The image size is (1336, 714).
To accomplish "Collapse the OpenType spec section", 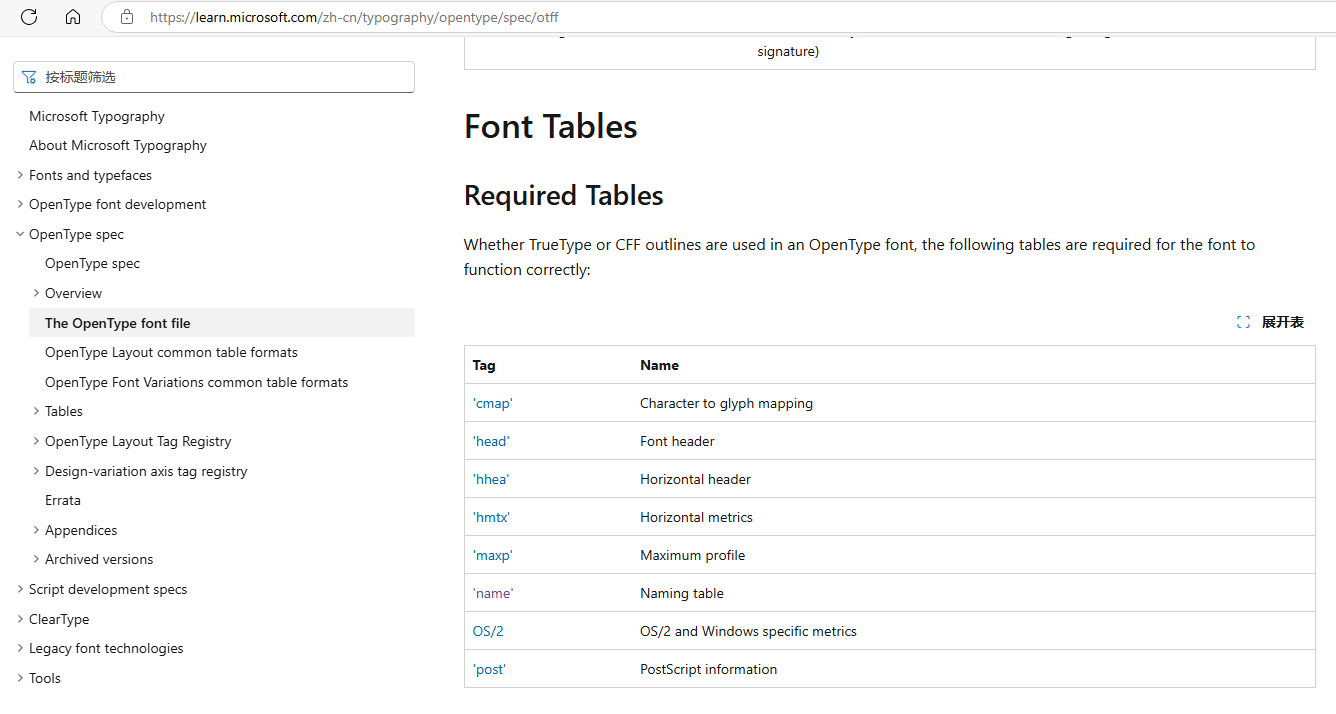I will coord(20,234).
